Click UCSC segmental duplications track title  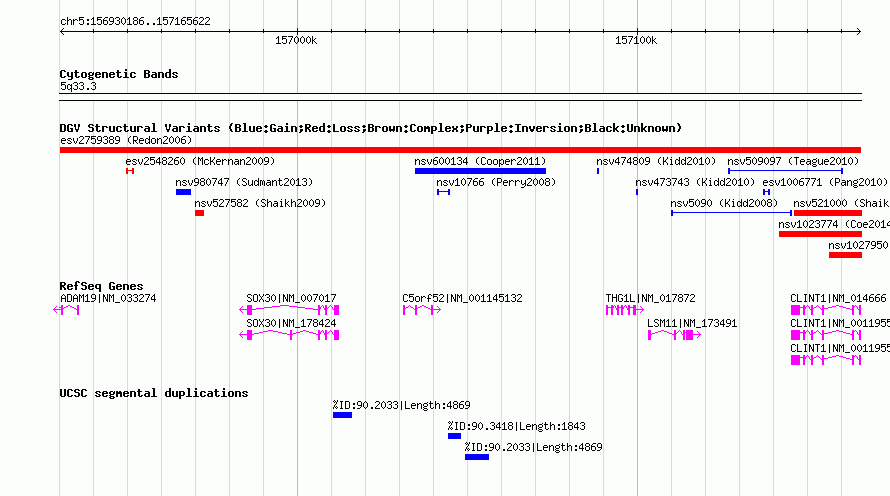point(154,393)
